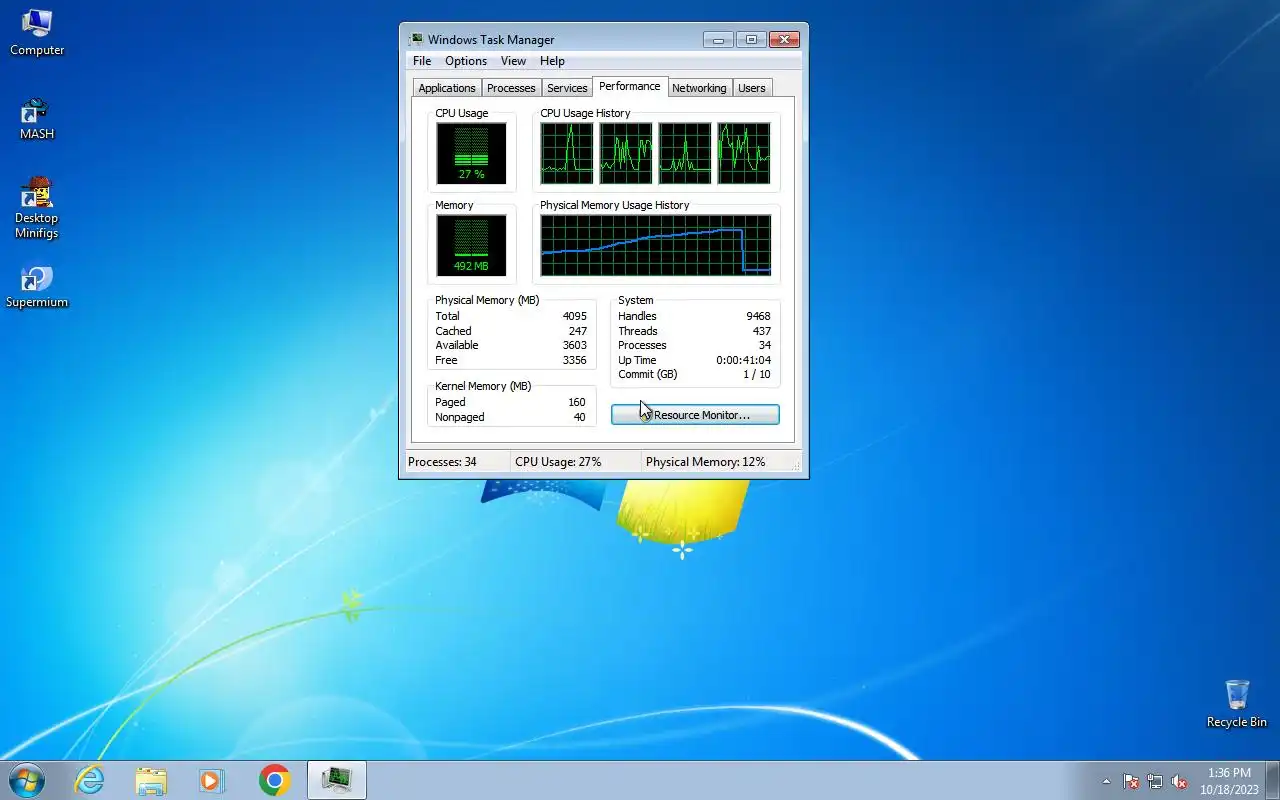This screenshot has height=800, width=1280.
Task: Switch to the Applications tab
Action: point(447,88)
